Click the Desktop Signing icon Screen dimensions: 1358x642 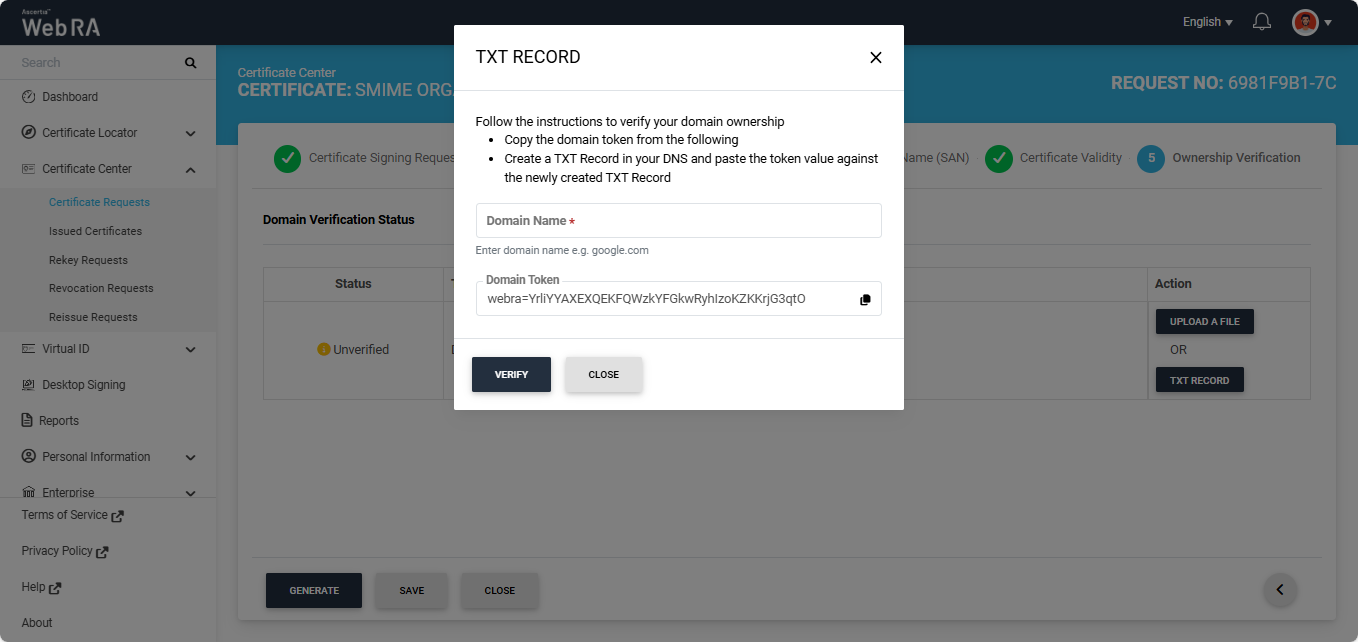point(28,385)
